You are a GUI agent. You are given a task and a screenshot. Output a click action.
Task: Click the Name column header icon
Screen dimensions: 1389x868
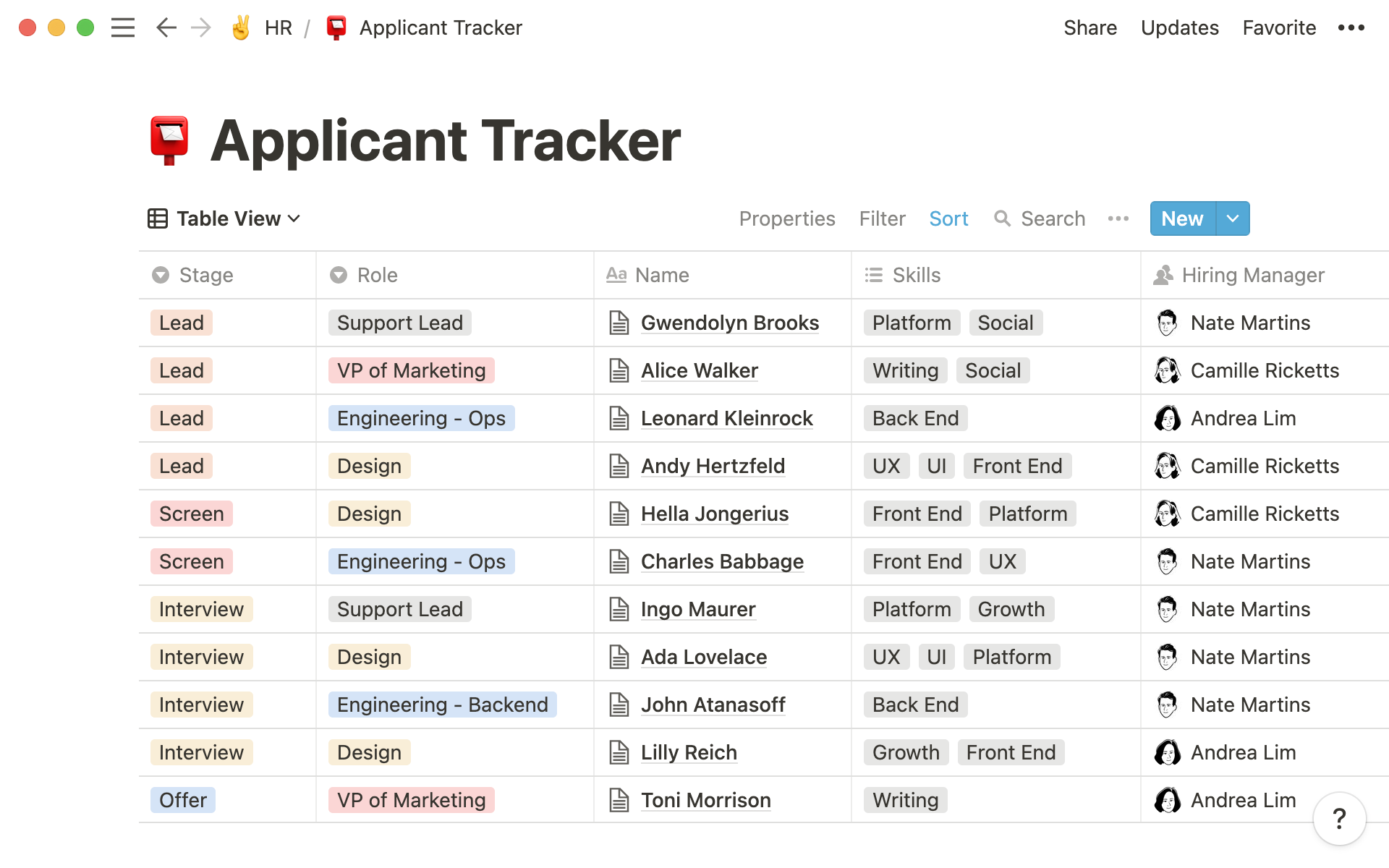click(x=617, y=274)
